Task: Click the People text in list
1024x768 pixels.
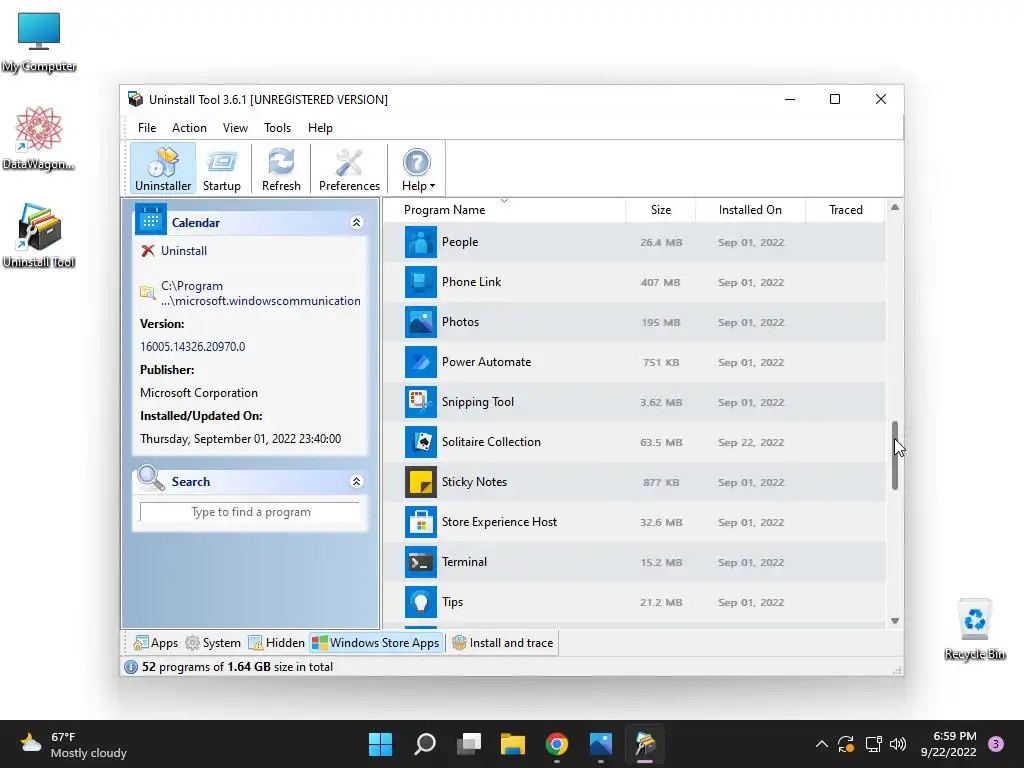Action: (460, 242)
